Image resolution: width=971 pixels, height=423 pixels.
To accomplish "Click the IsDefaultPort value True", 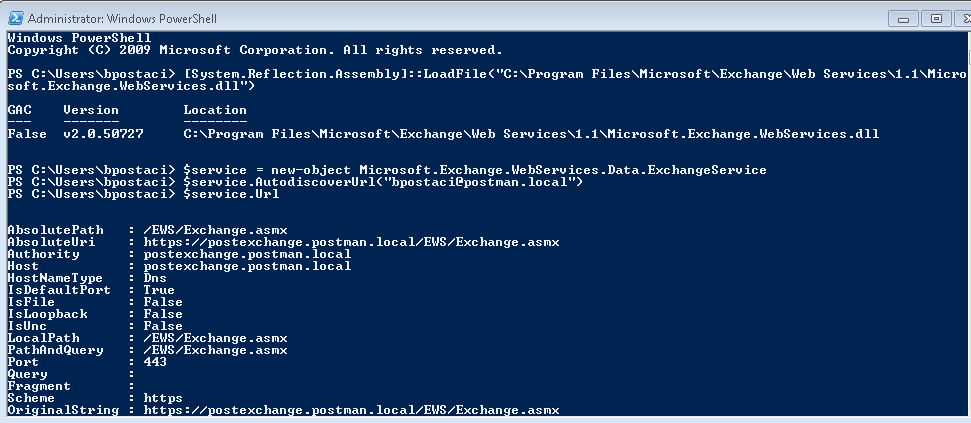I will 159,290.
